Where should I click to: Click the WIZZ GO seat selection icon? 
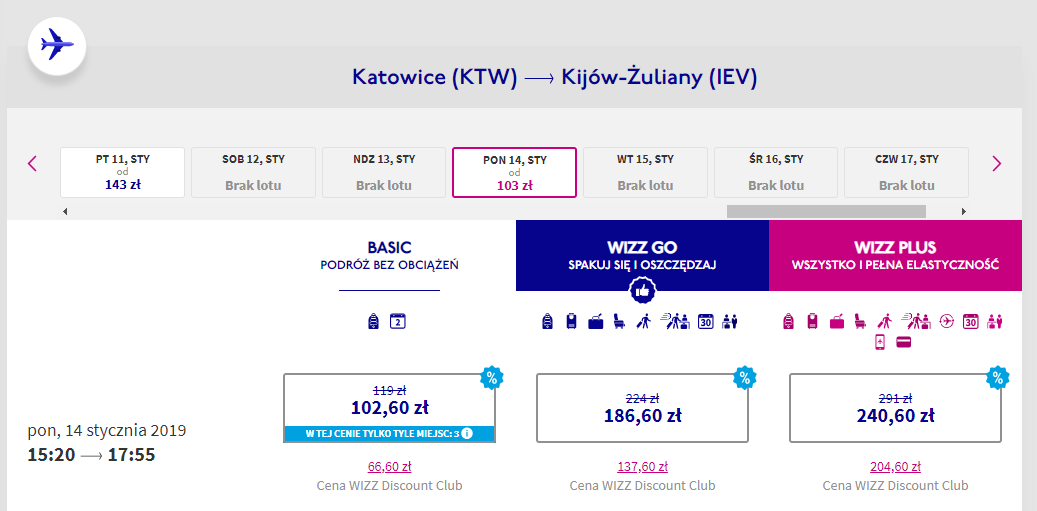[620, 322]
